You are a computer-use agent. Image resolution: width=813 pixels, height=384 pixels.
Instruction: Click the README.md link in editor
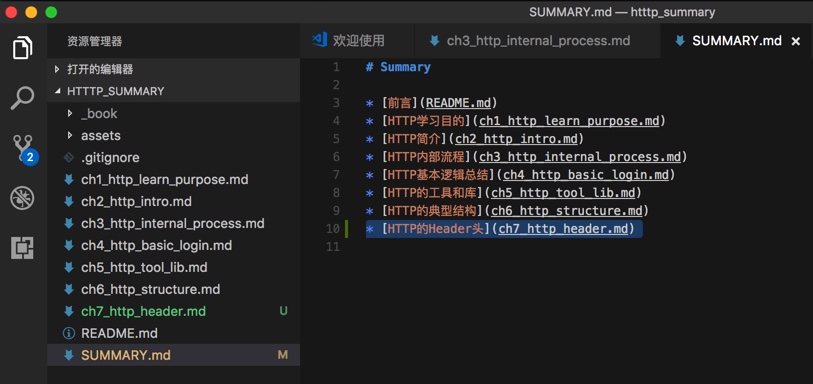pos(458,103)
